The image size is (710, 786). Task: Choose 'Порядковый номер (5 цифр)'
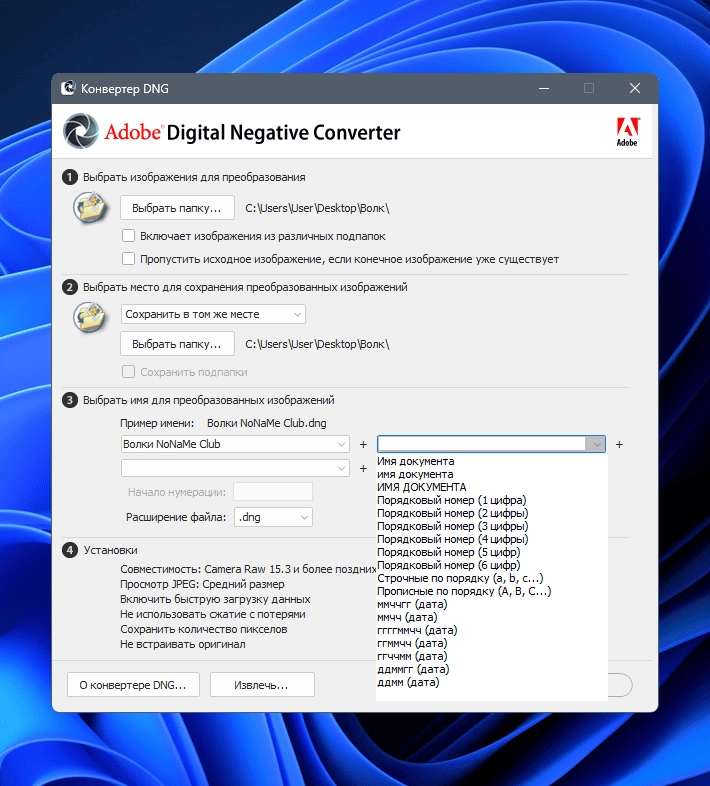click(x=449, y=552)
